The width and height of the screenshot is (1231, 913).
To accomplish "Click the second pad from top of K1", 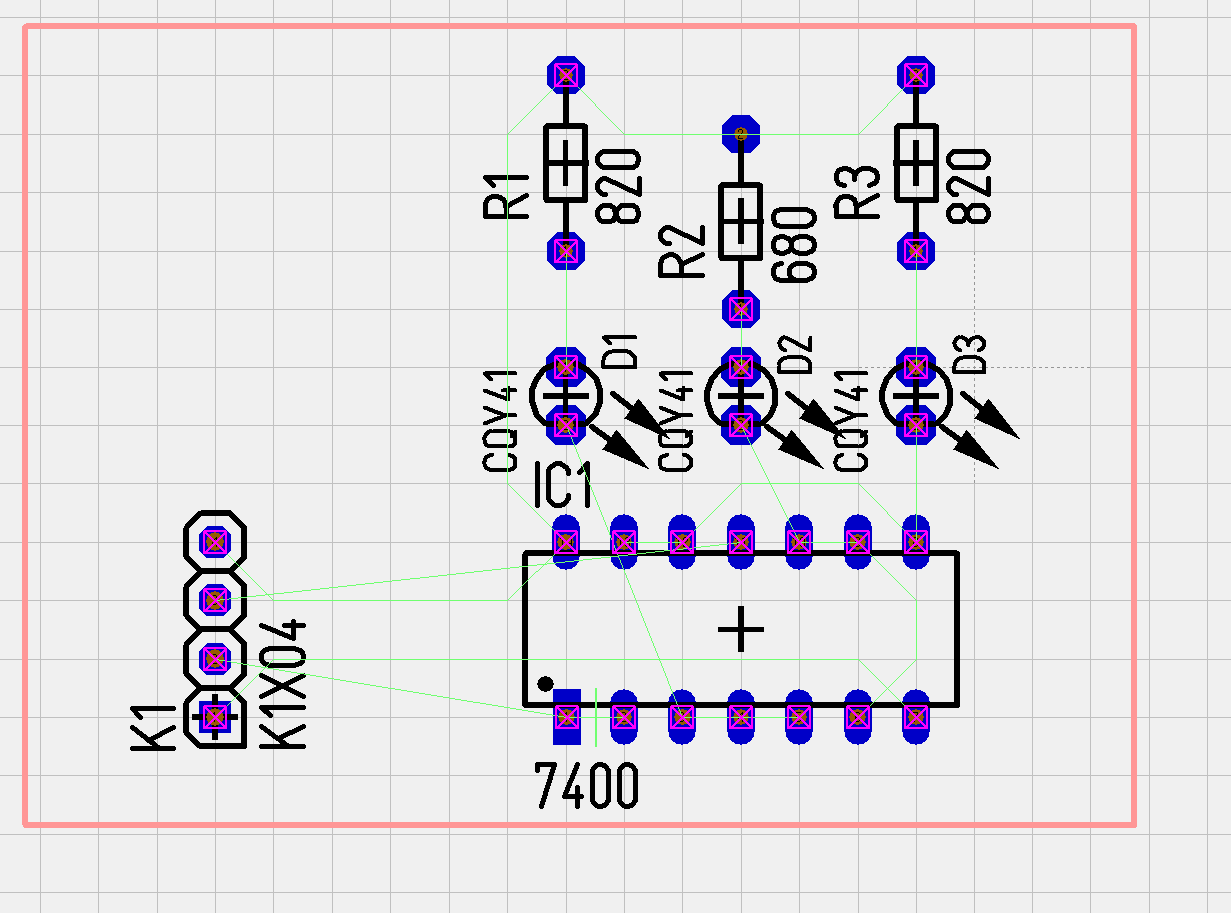I will (215, 600).
